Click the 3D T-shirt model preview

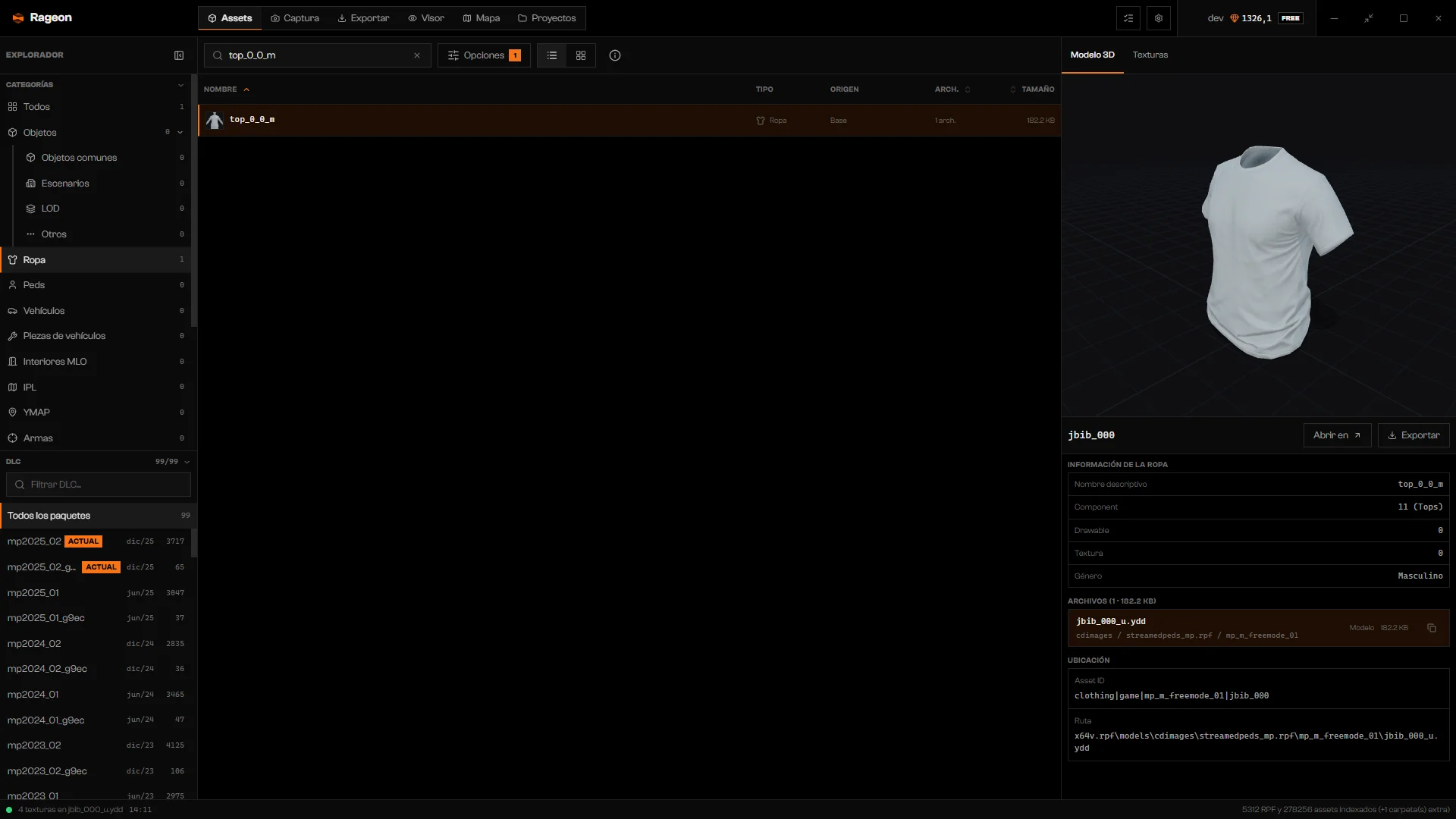(1276, 252)
